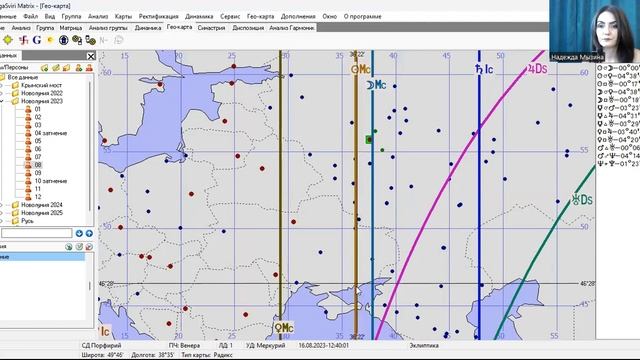This screenshot has width=640, height=360.
Task: Click the dark blue round emblem toolbar icon
Action: point(63,40)
